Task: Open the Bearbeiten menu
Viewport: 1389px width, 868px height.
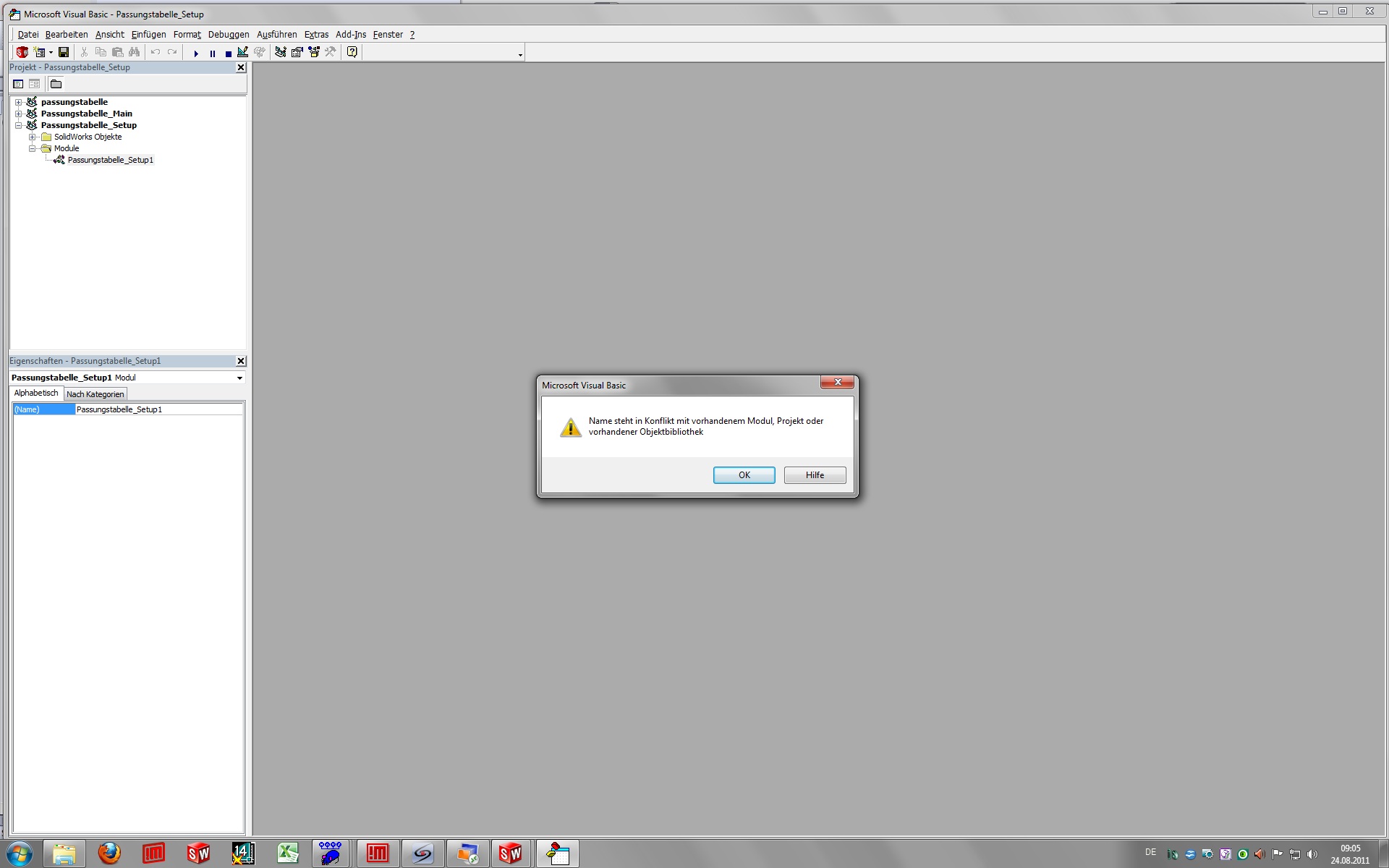Action: tap(67, 34)
